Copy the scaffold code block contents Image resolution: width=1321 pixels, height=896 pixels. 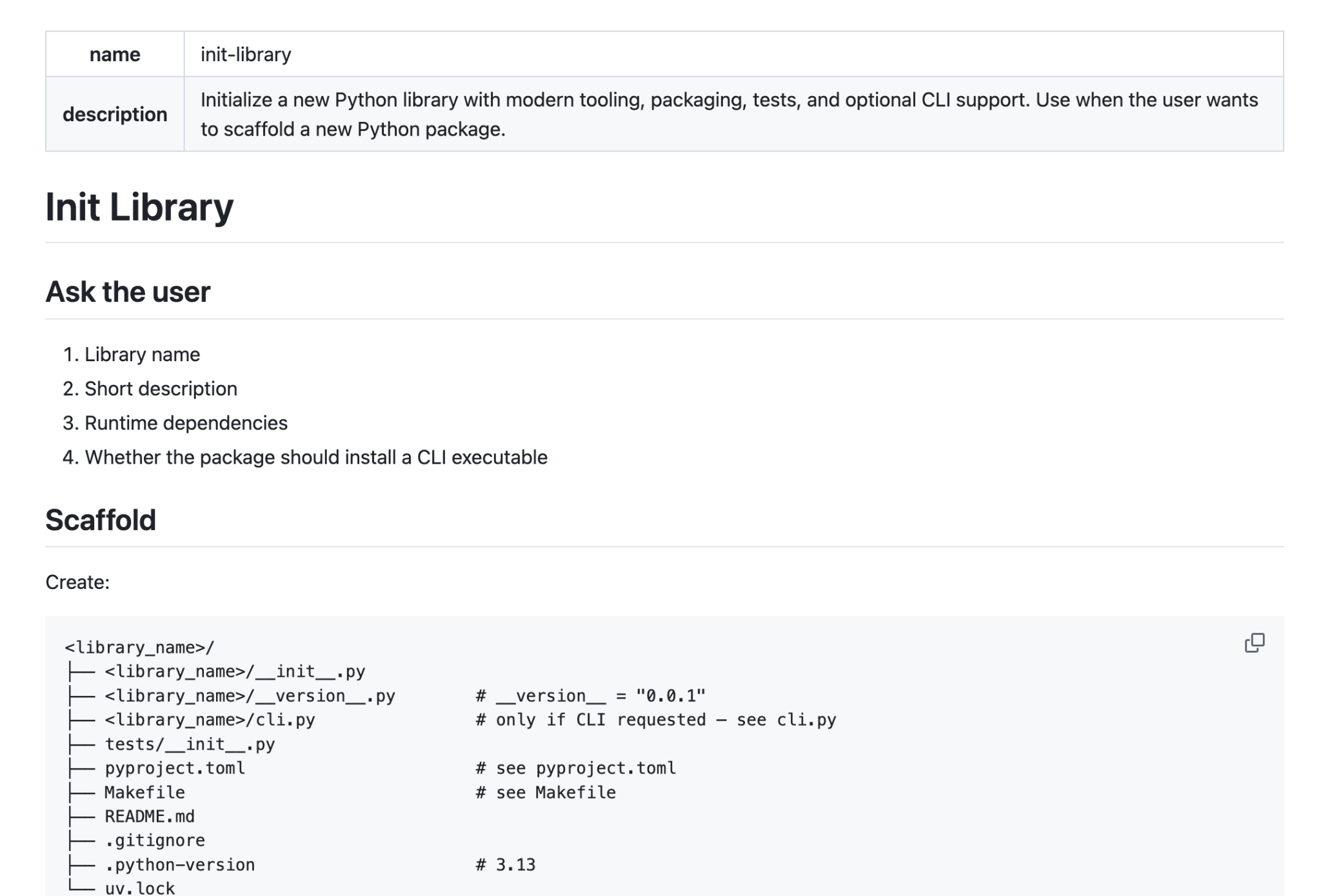1254,642
